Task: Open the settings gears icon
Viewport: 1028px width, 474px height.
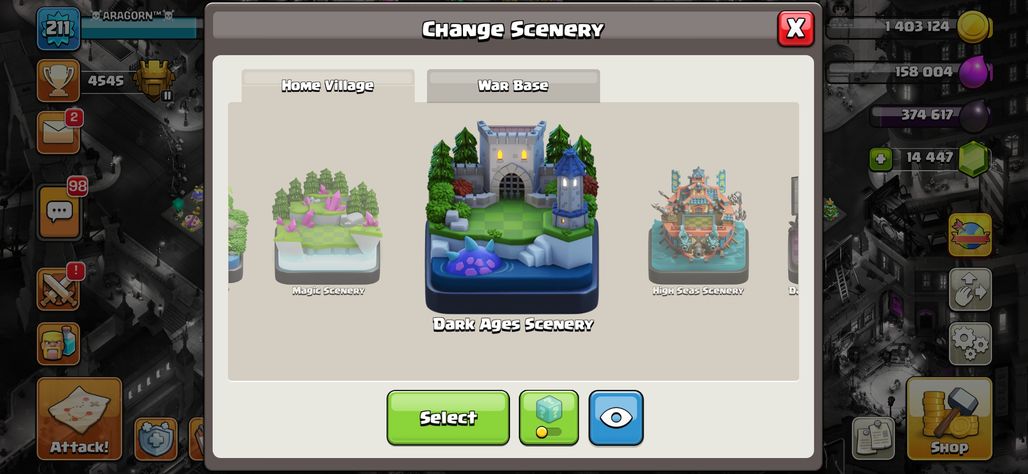Action: (970, 343)
